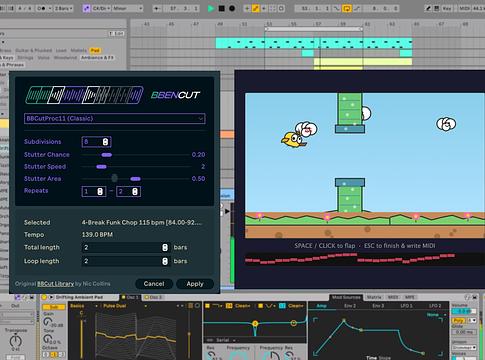
Task: Select the LFO 2 tab
Action: (x=435, y=306)
